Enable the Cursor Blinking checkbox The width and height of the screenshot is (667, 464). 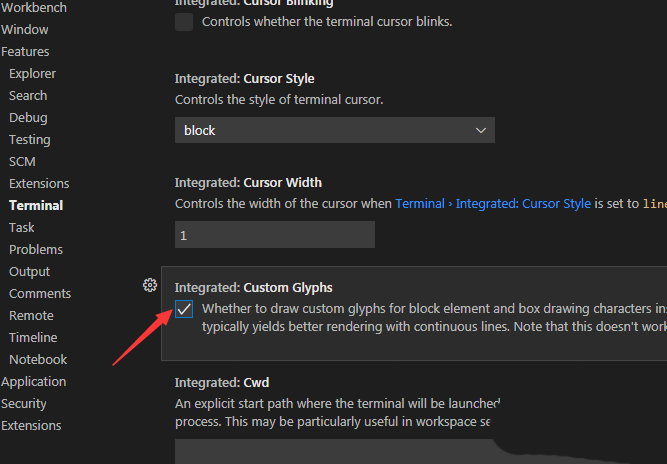point(184,22)
